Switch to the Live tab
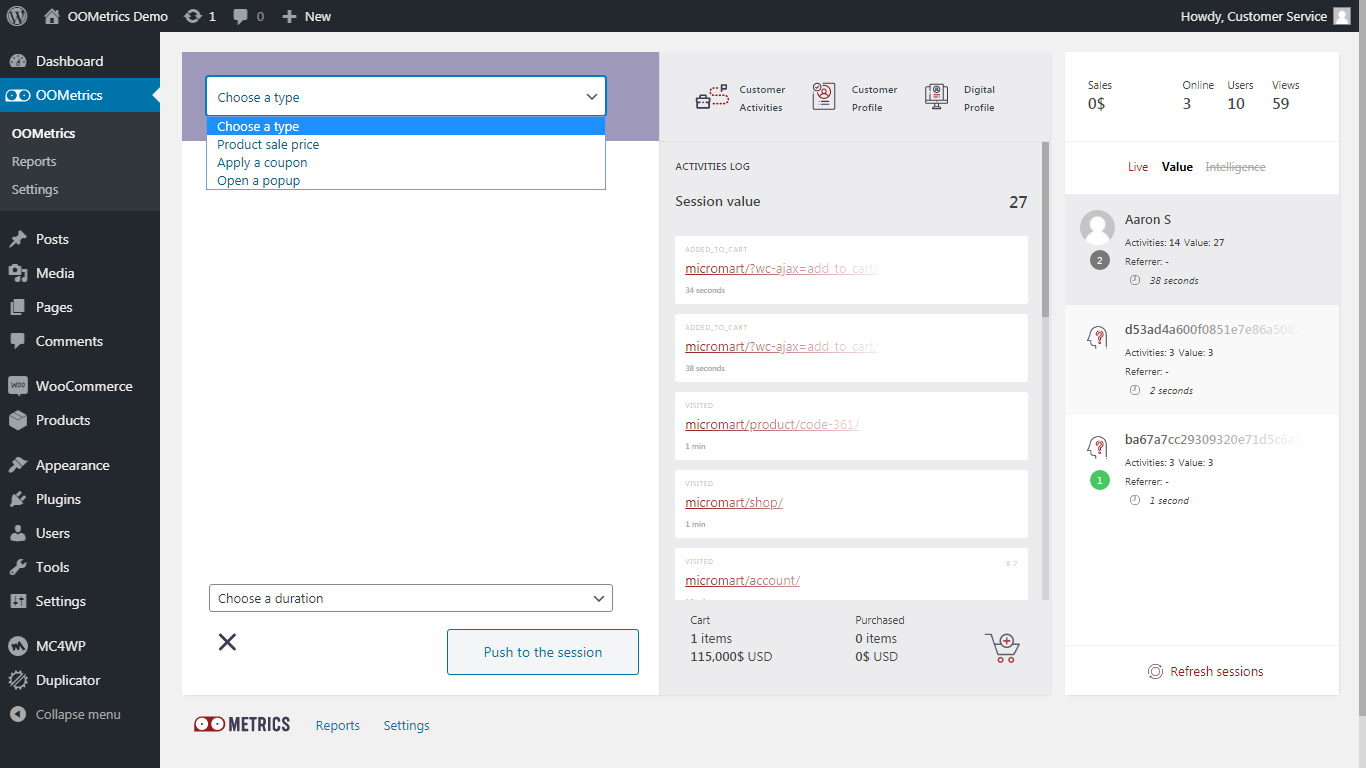 click(1138, 167)
